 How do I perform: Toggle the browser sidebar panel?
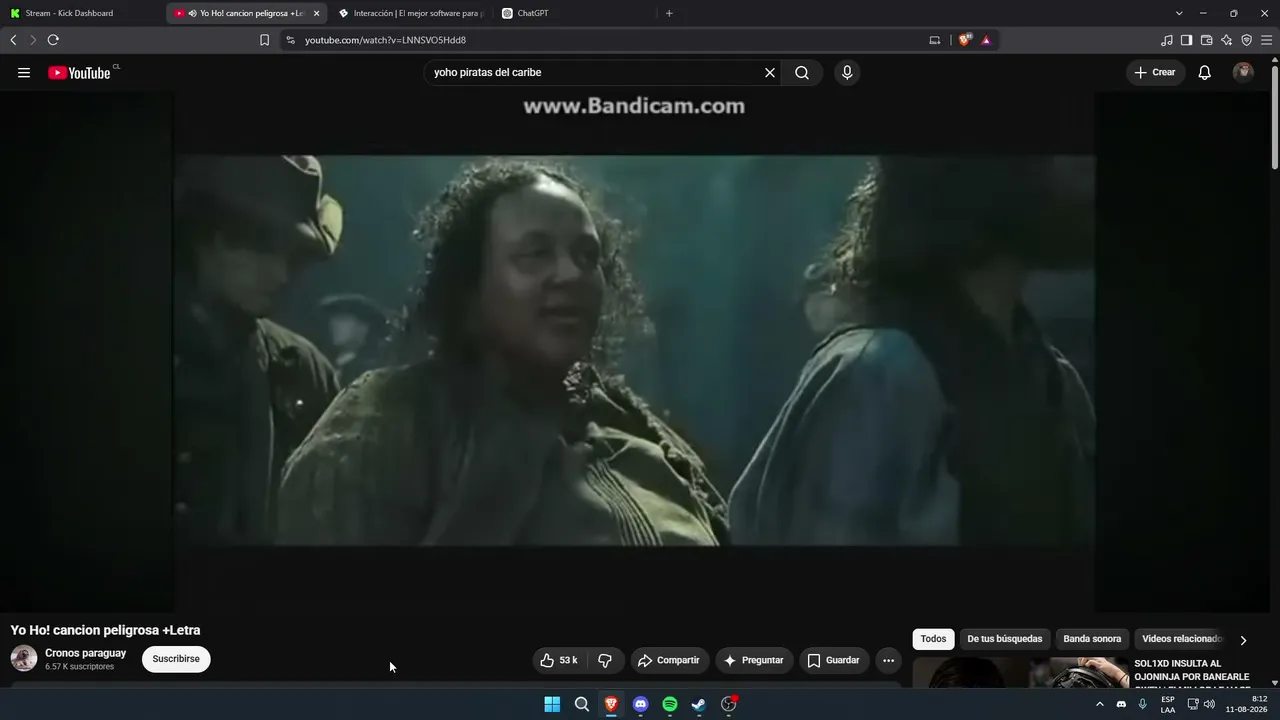(1186, 40)
